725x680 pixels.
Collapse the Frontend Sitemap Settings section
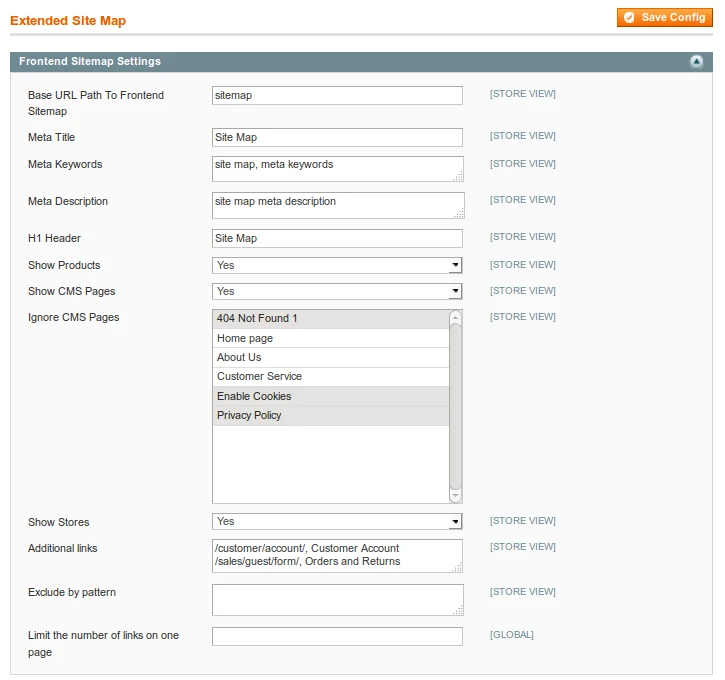click(696, 62)
